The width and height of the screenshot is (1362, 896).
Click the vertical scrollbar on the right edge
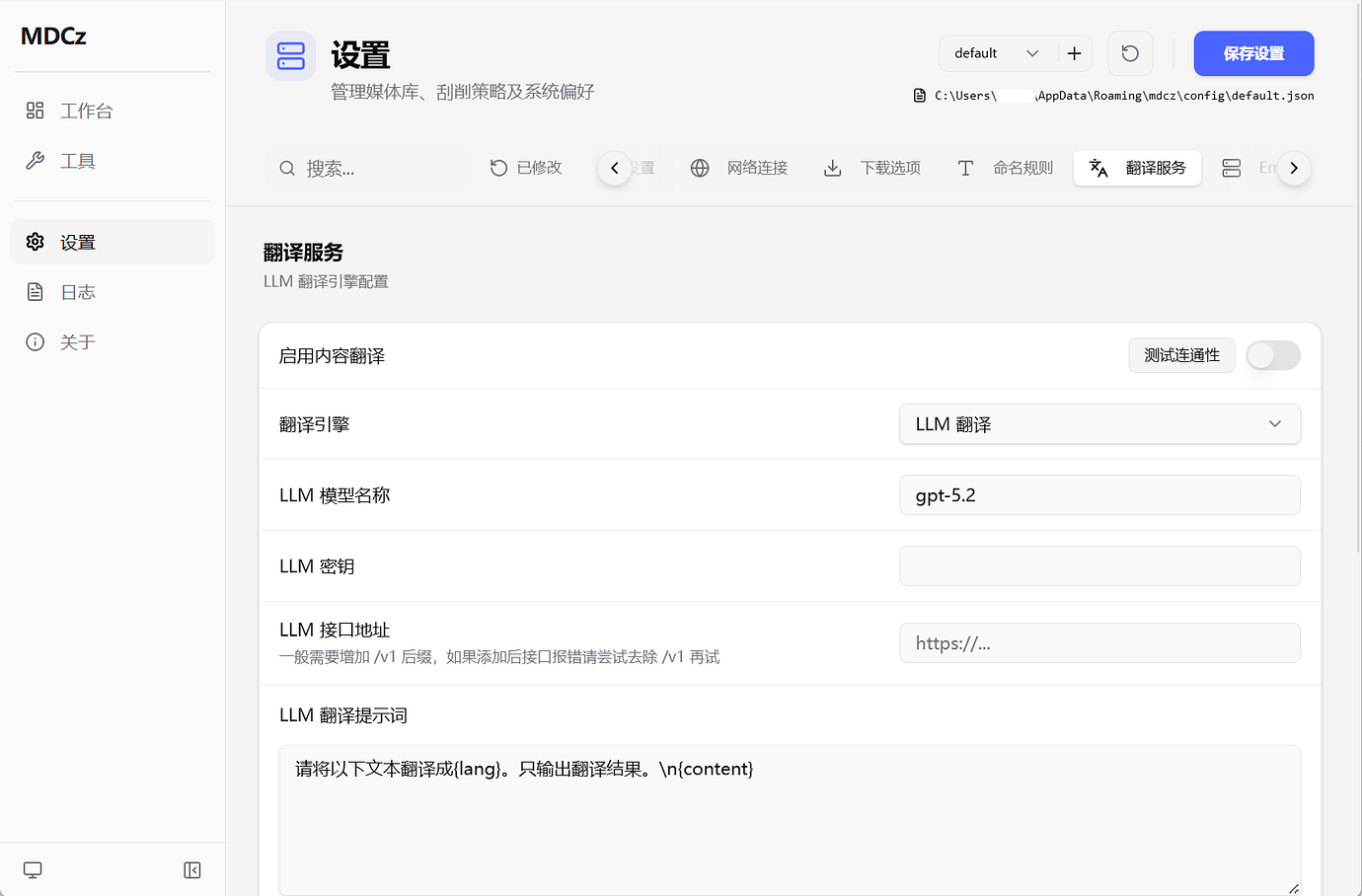1358,276
